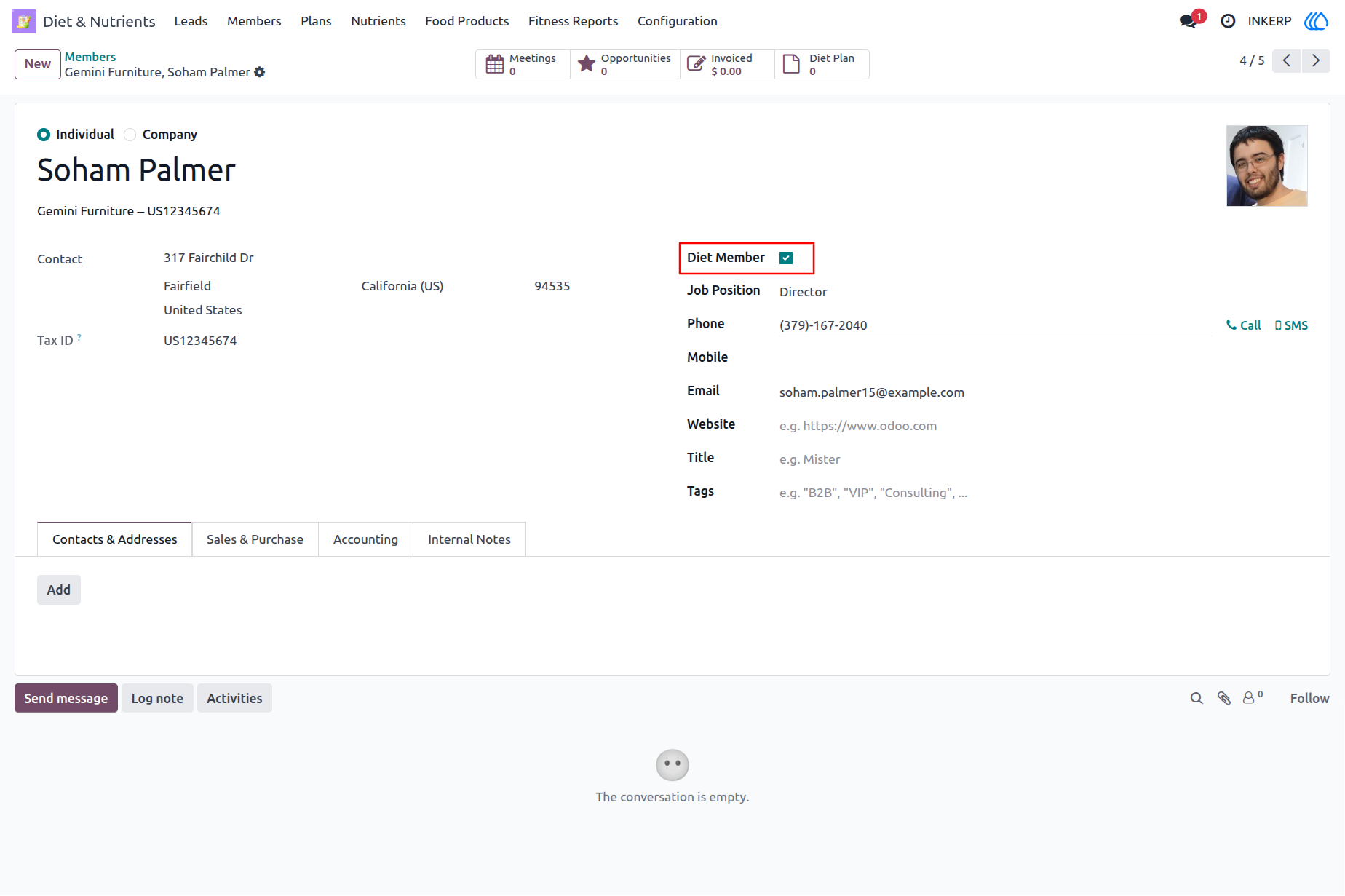Click the Phone field (379)-167-2040
Screen dimensions: 1345x896
point(995,325)
